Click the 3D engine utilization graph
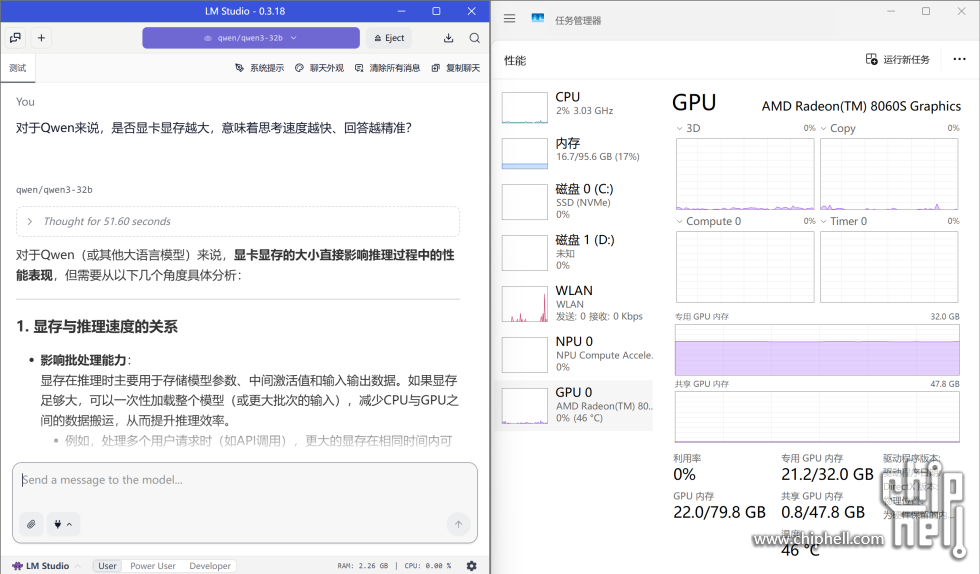 tap(745, 174)
